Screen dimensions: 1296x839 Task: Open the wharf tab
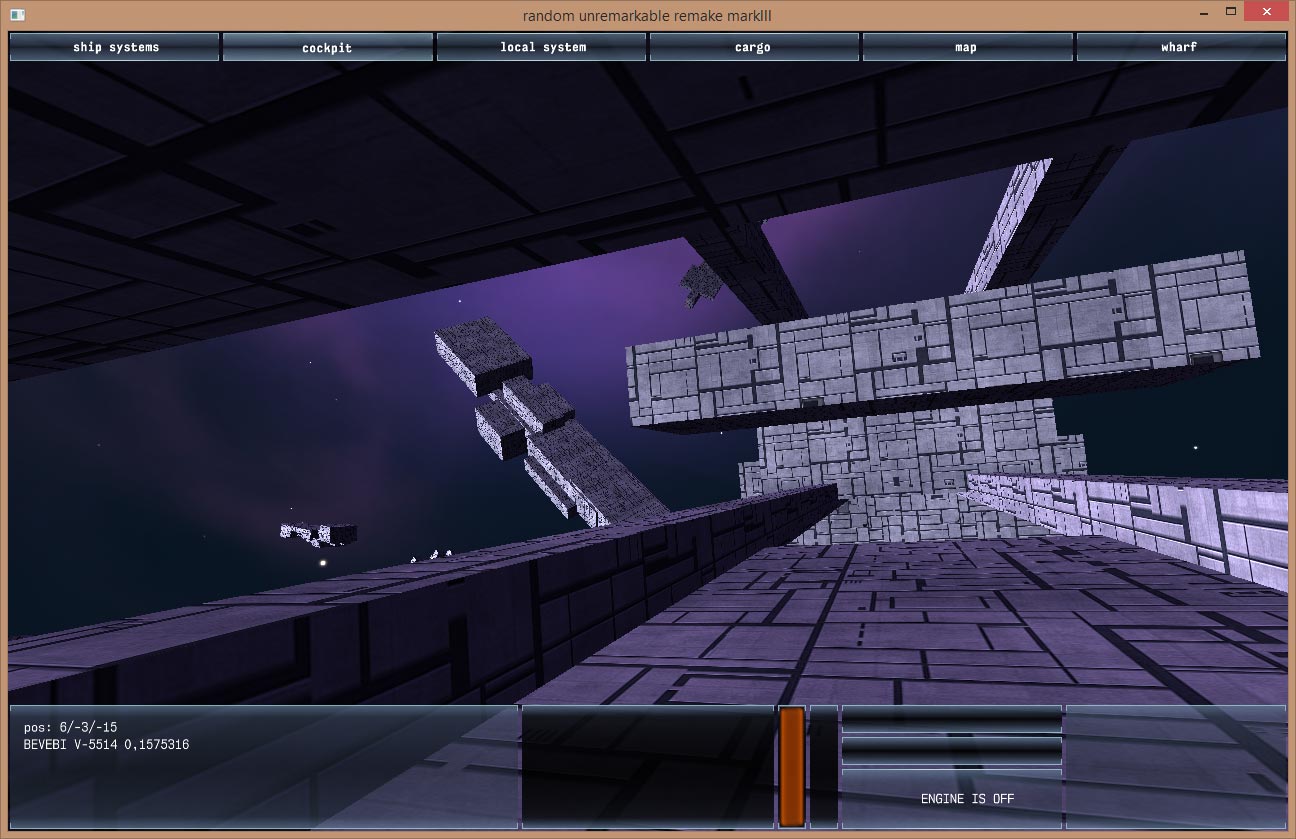[1179, 47]
